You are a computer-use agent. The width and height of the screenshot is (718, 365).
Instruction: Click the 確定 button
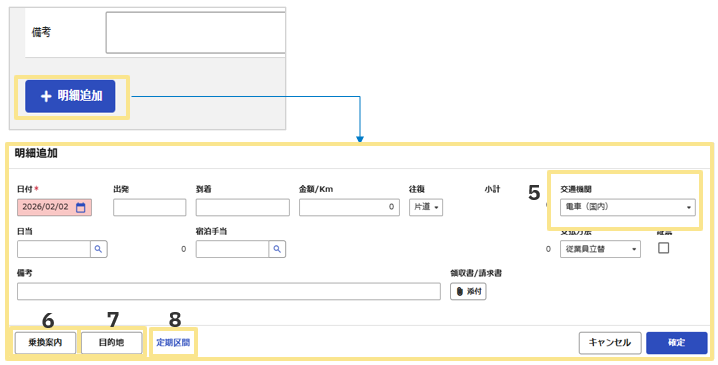click(x=676, y=343)
